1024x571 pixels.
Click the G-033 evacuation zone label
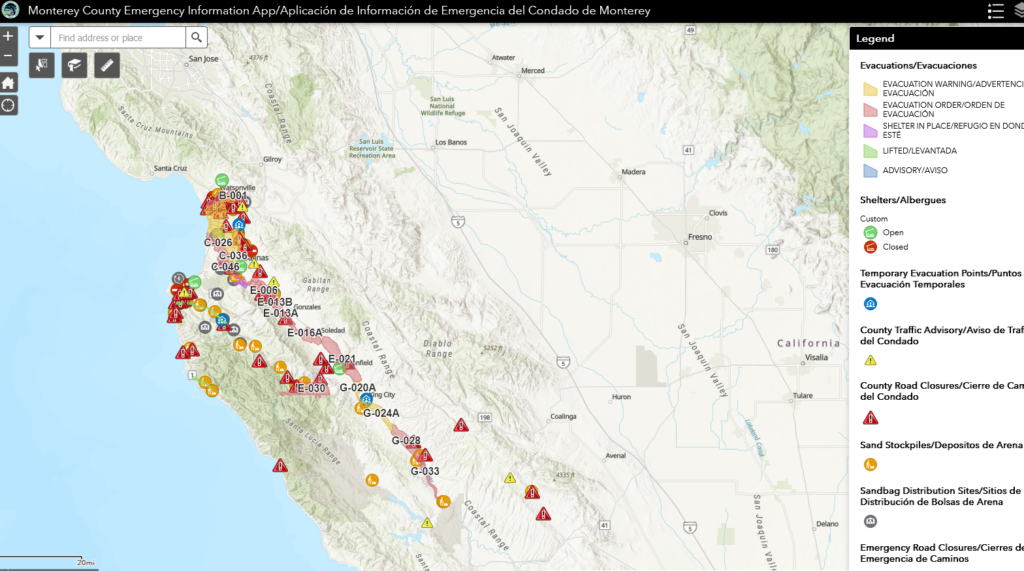point(424,471)
